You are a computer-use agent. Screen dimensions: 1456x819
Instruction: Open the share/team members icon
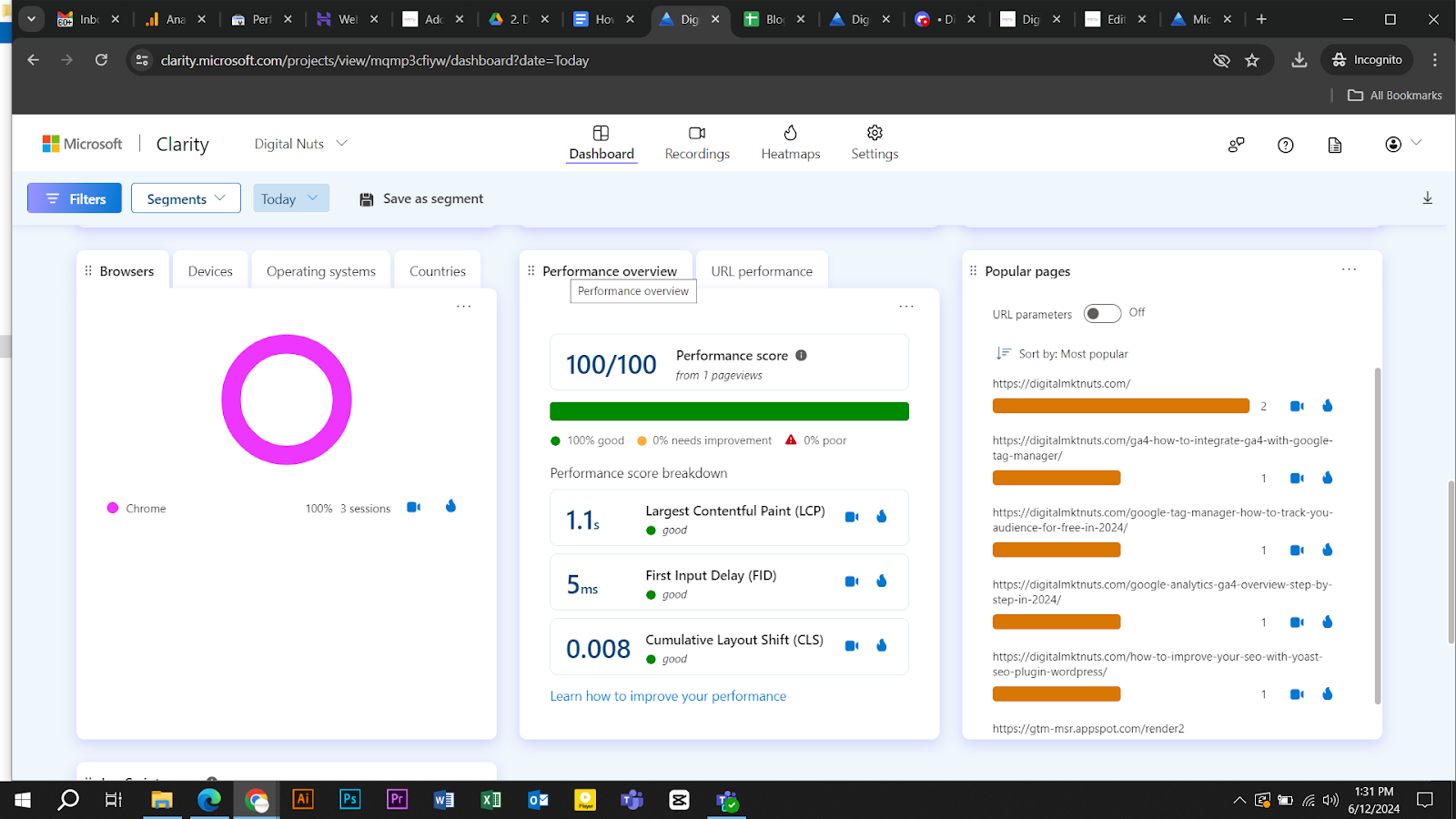tap(1236, 145)
